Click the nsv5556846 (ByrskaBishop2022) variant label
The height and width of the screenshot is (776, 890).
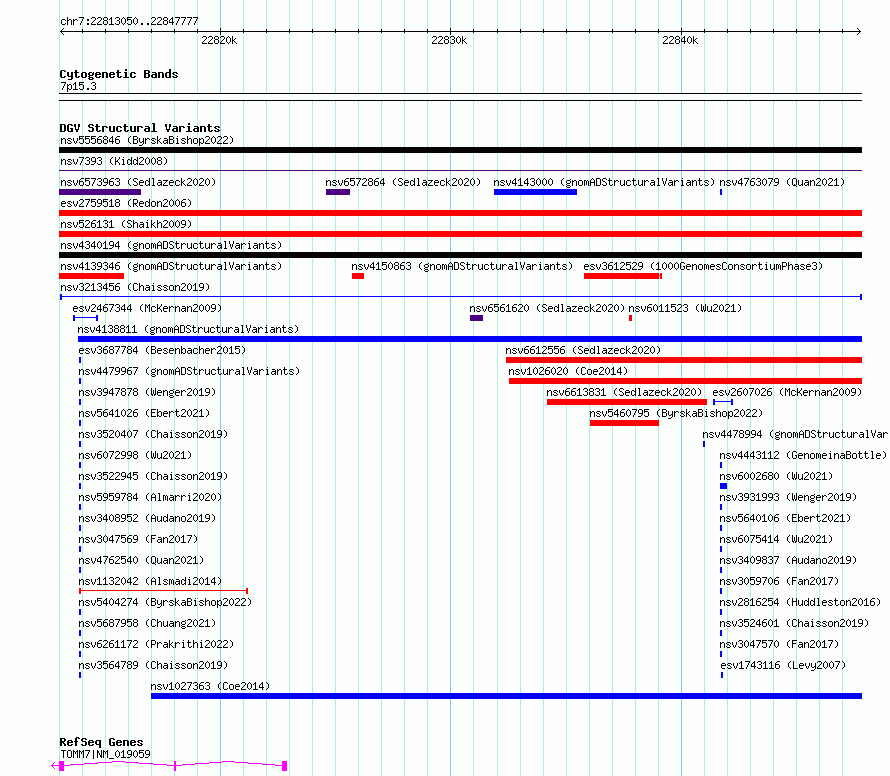click(147, 140)
